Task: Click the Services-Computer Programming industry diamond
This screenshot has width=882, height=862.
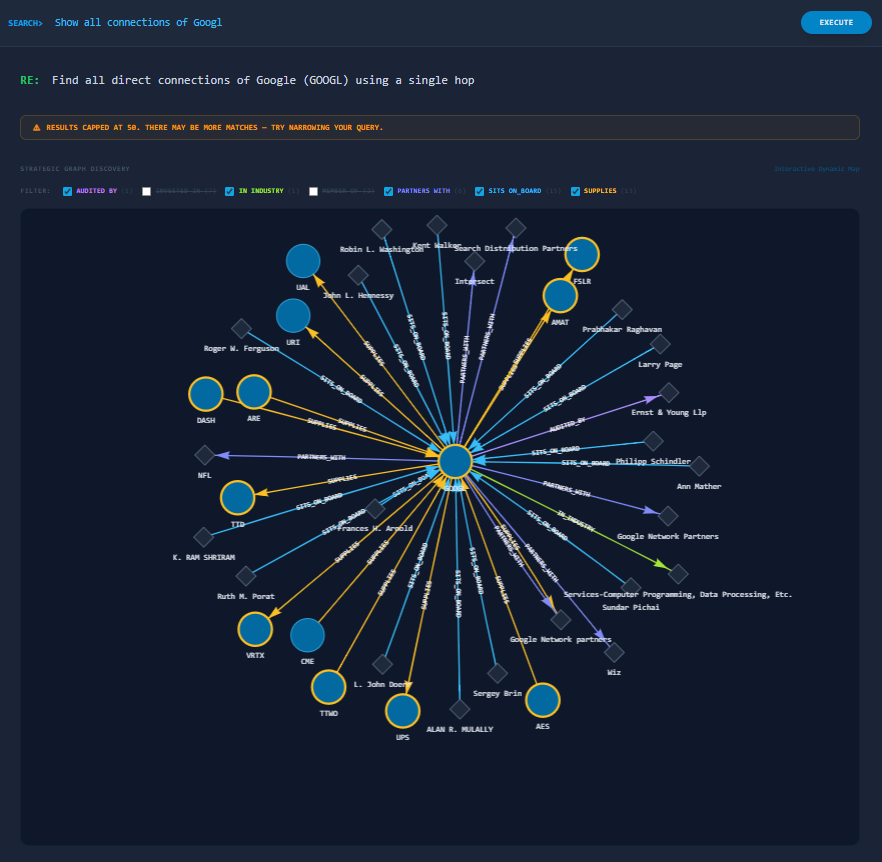Action: point(678,574)
